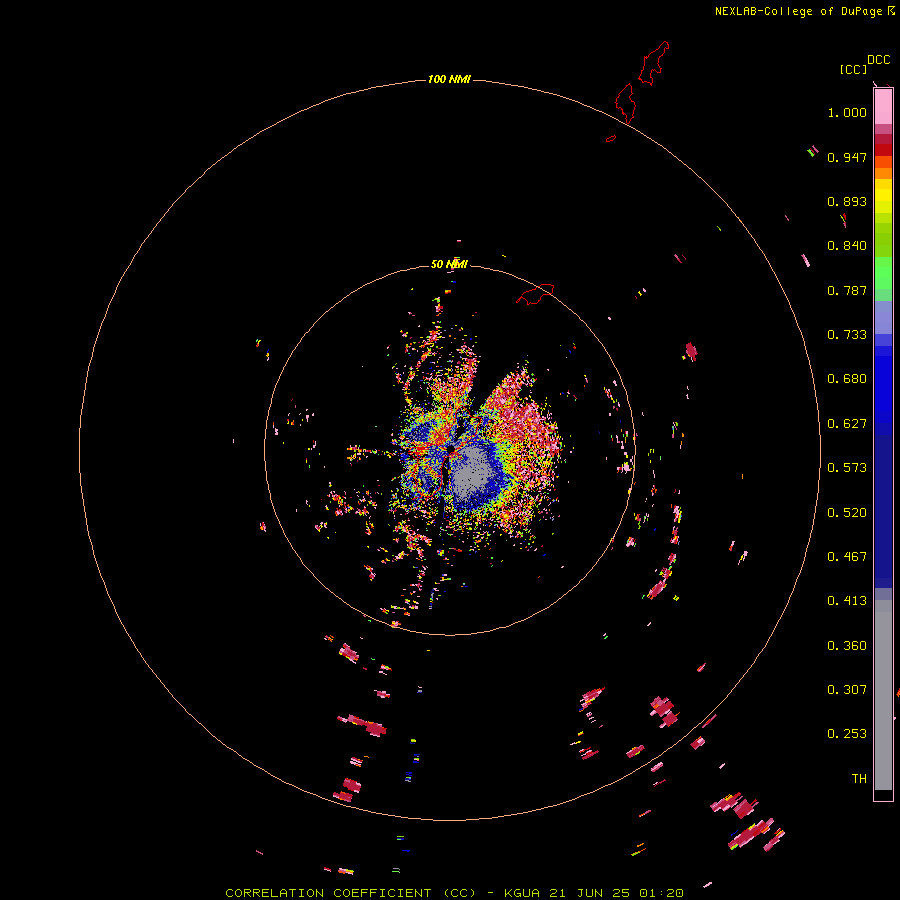The height and width of the screenshot is (900, 900).
Task: Select the 0.573 legend value
Action: (847, 468)
